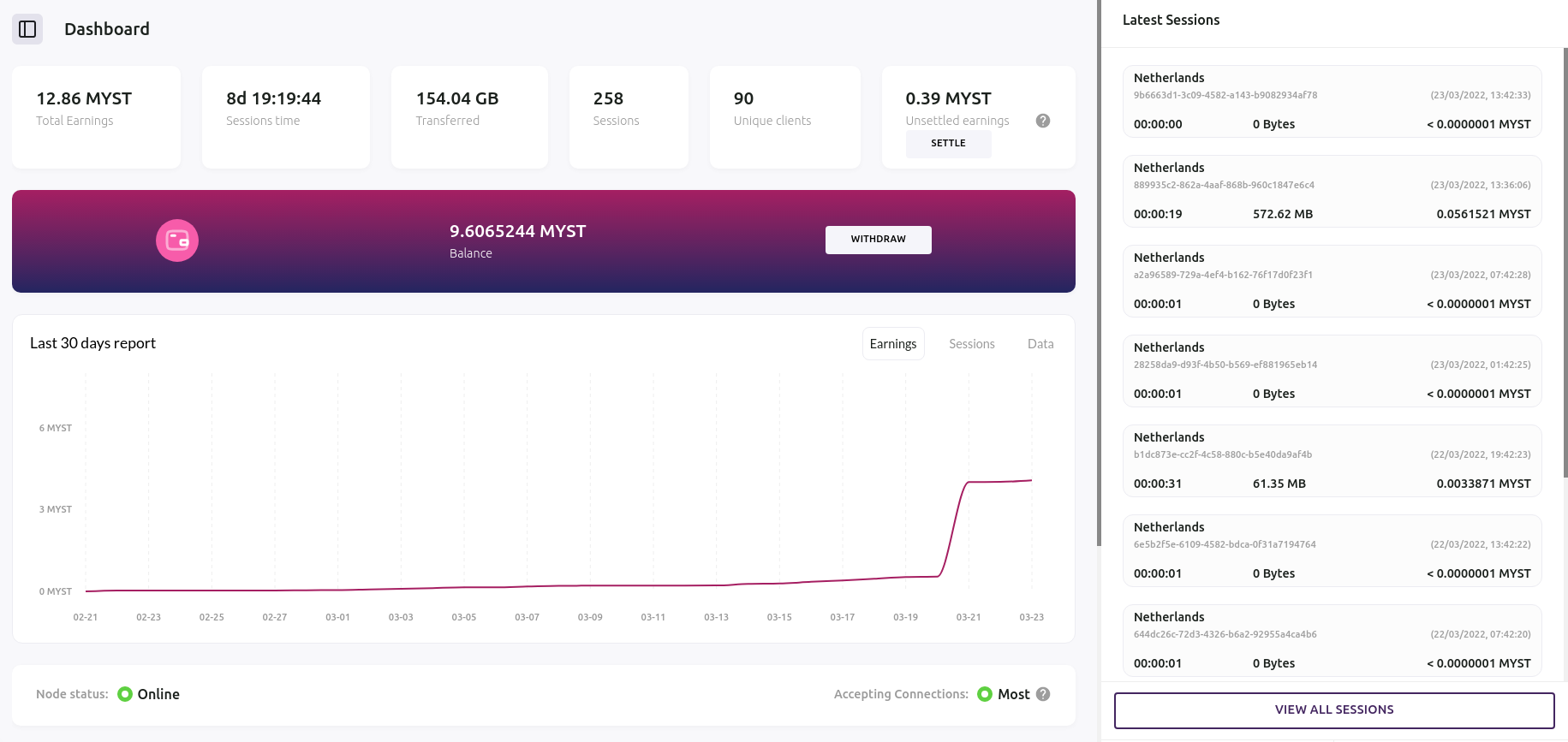Click the 02-21 date label on chart

86,617
